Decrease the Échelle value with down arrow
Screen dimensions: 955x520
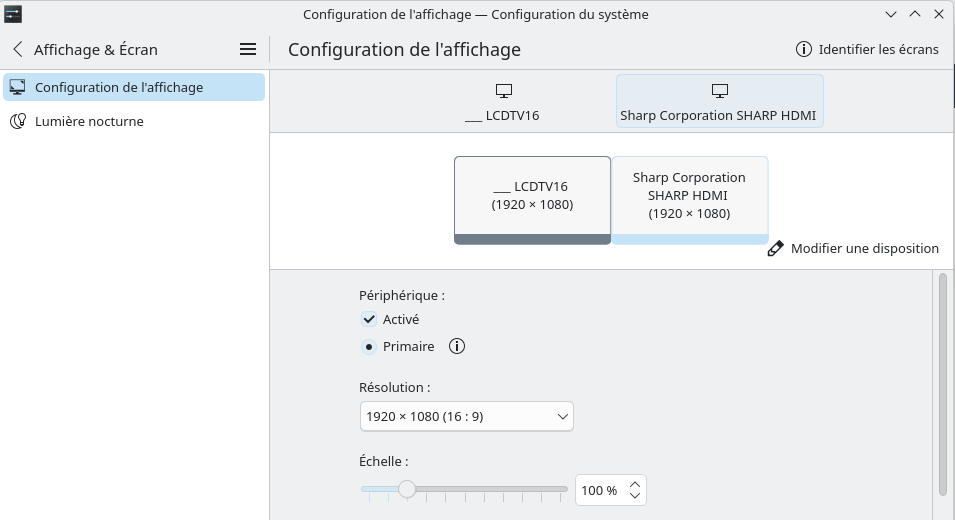(x=634, y=496)
